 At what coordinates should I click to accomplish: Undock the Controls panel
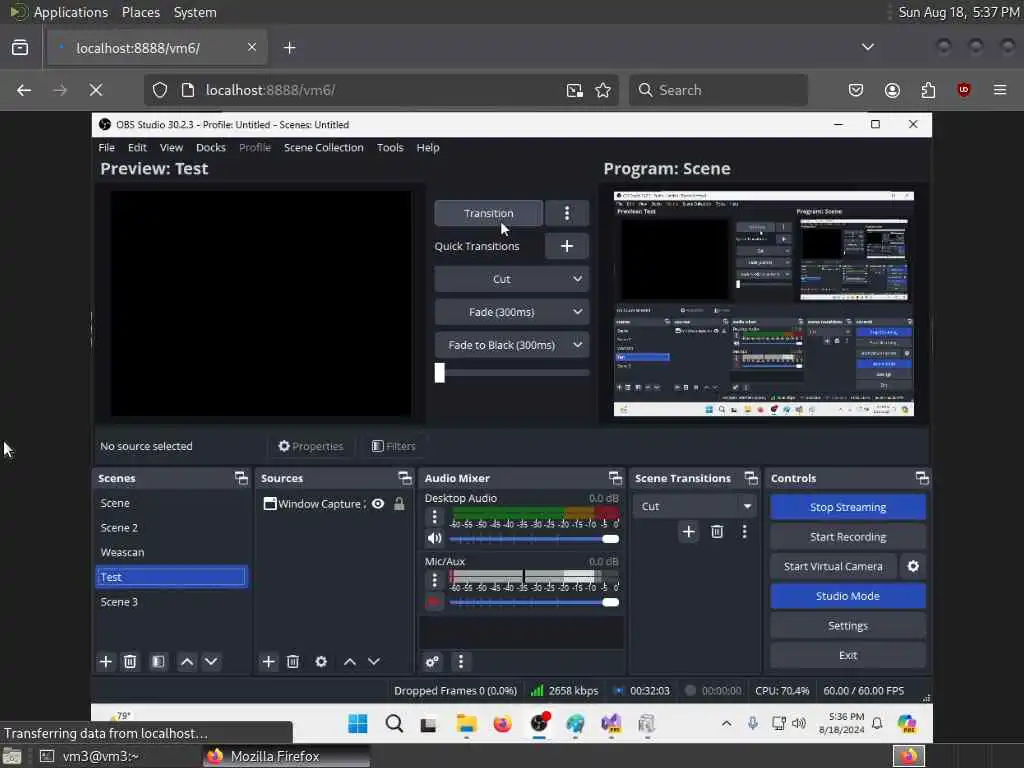(x=921, y=478)
